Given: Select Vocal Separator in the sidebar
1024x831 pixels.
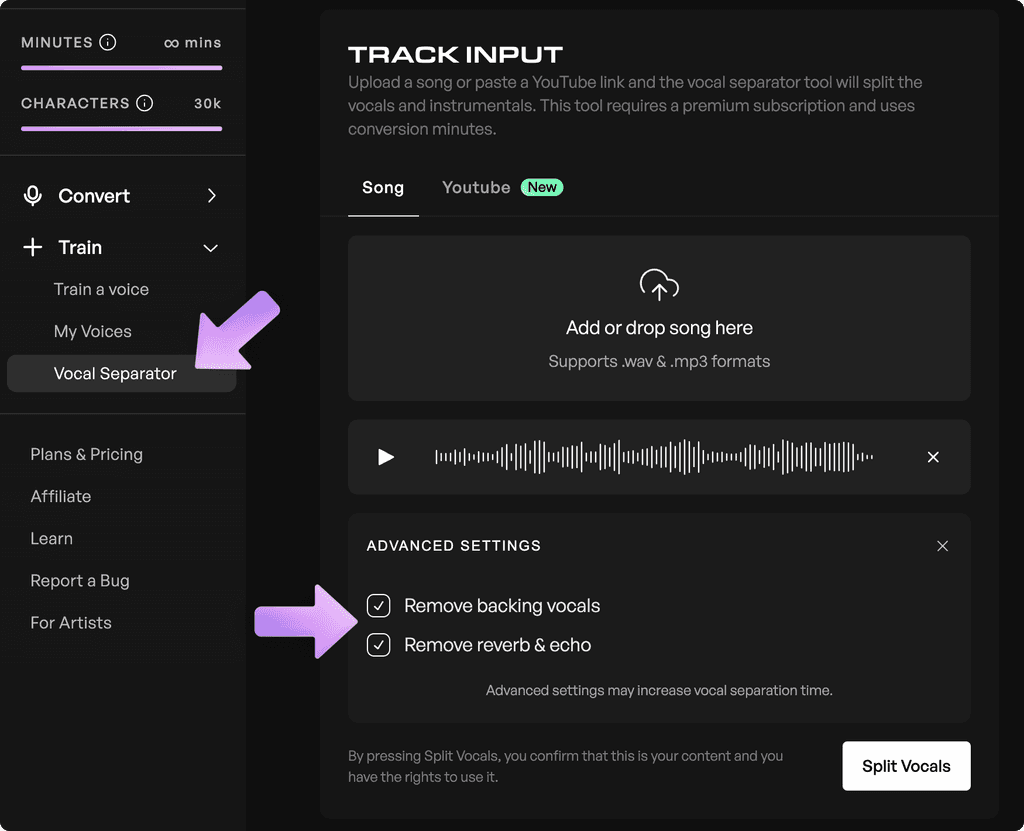Looking at the screenshot, I should pyautogui.click(x=117, y=373).
